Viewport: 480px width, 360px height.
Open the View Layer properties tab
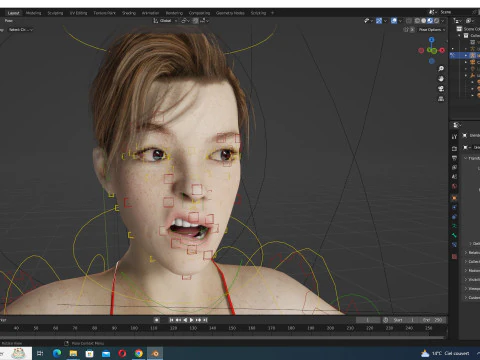point(454,167)
